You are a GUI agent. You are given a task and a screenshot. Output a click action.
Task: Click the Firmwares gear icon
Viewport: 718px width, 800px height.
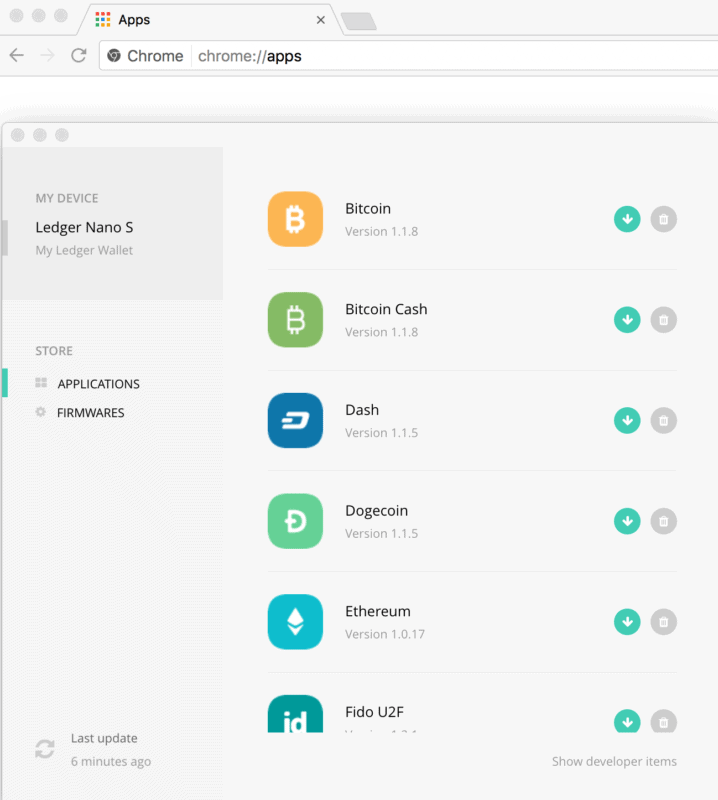pos(41,412)
